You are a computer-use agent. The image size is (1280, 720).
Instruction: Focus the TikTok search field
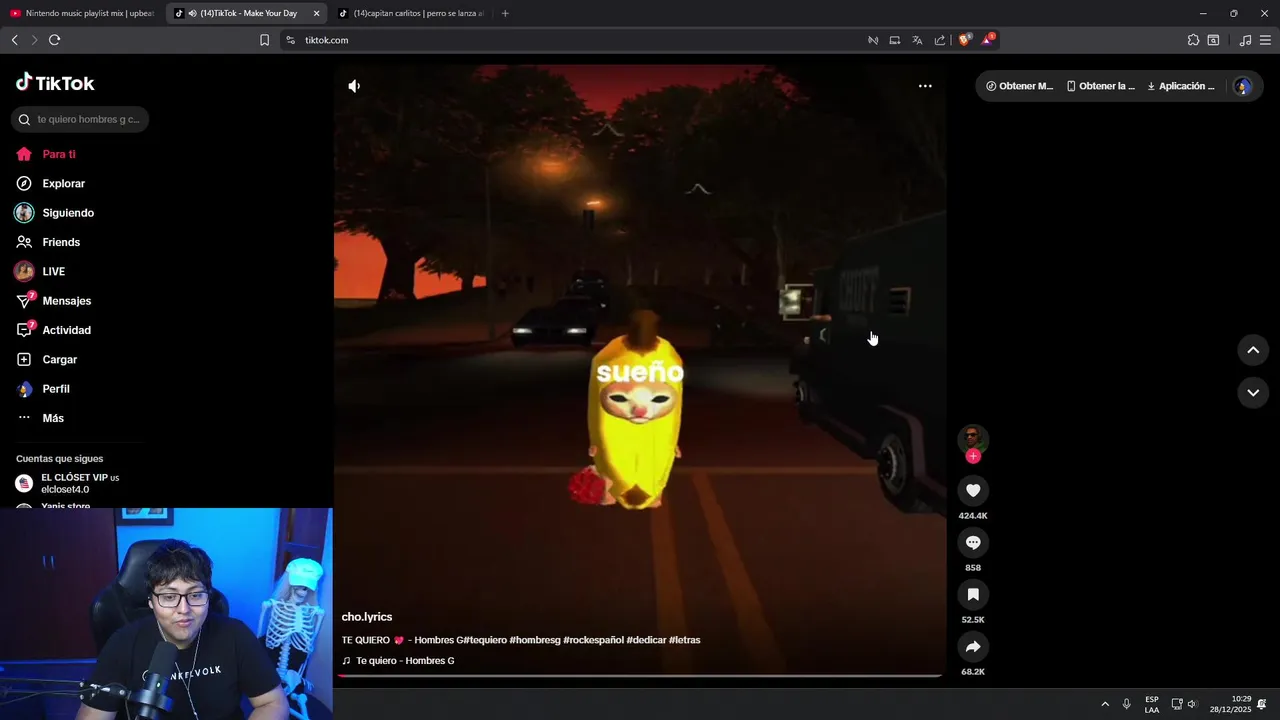[80, 119]
